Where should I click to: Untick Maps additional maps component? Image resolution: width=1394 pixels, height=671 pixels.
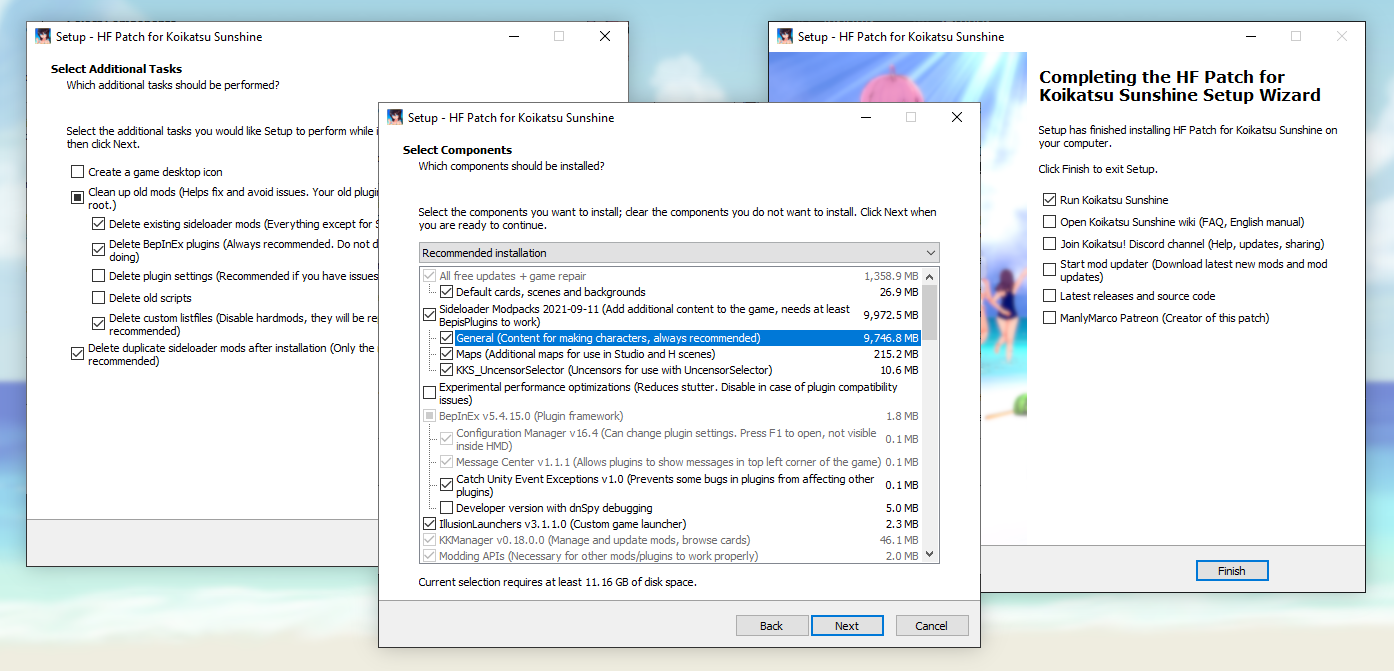coord(447,354)
